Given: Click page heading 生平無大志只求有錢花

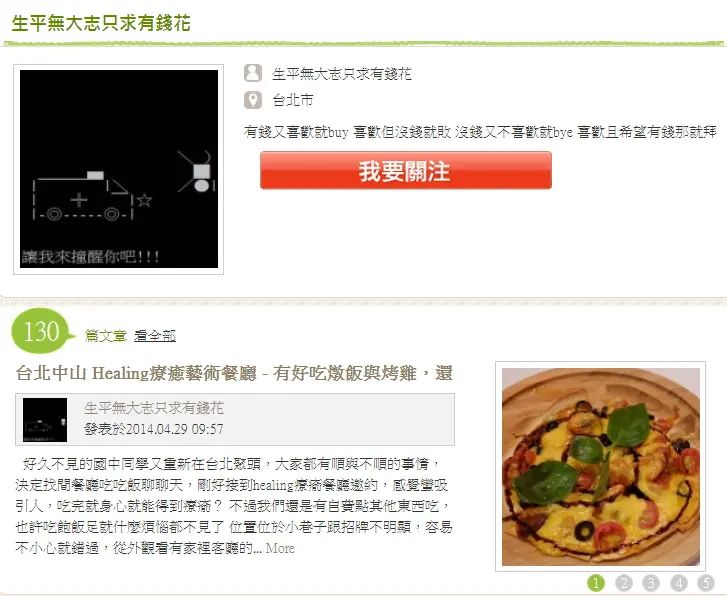Looking at the screenshot, I should (101, 23).
